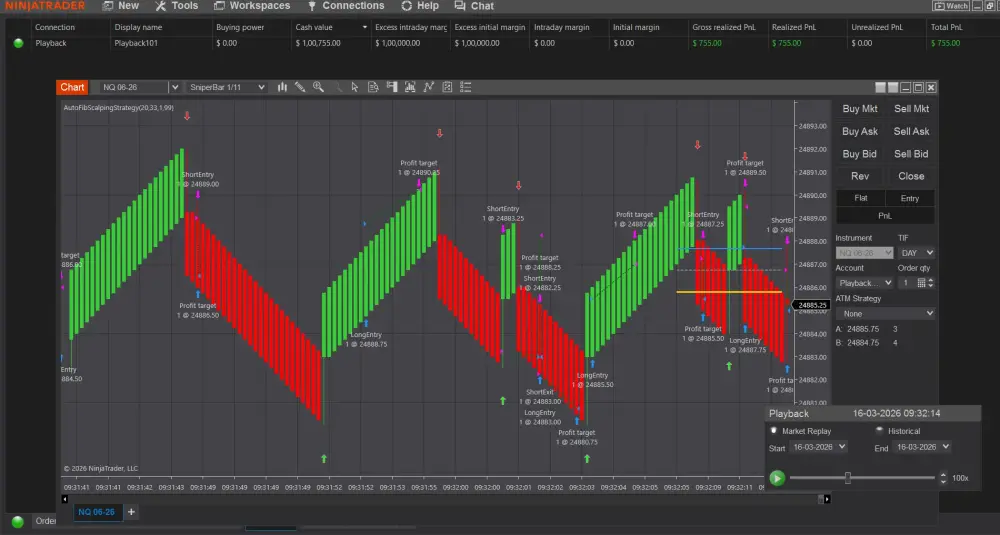This screenshot has width=1000, height=535.
Task: Expand the SniperBar 1/11 interval dropdown
Action: tap(228, 88)
